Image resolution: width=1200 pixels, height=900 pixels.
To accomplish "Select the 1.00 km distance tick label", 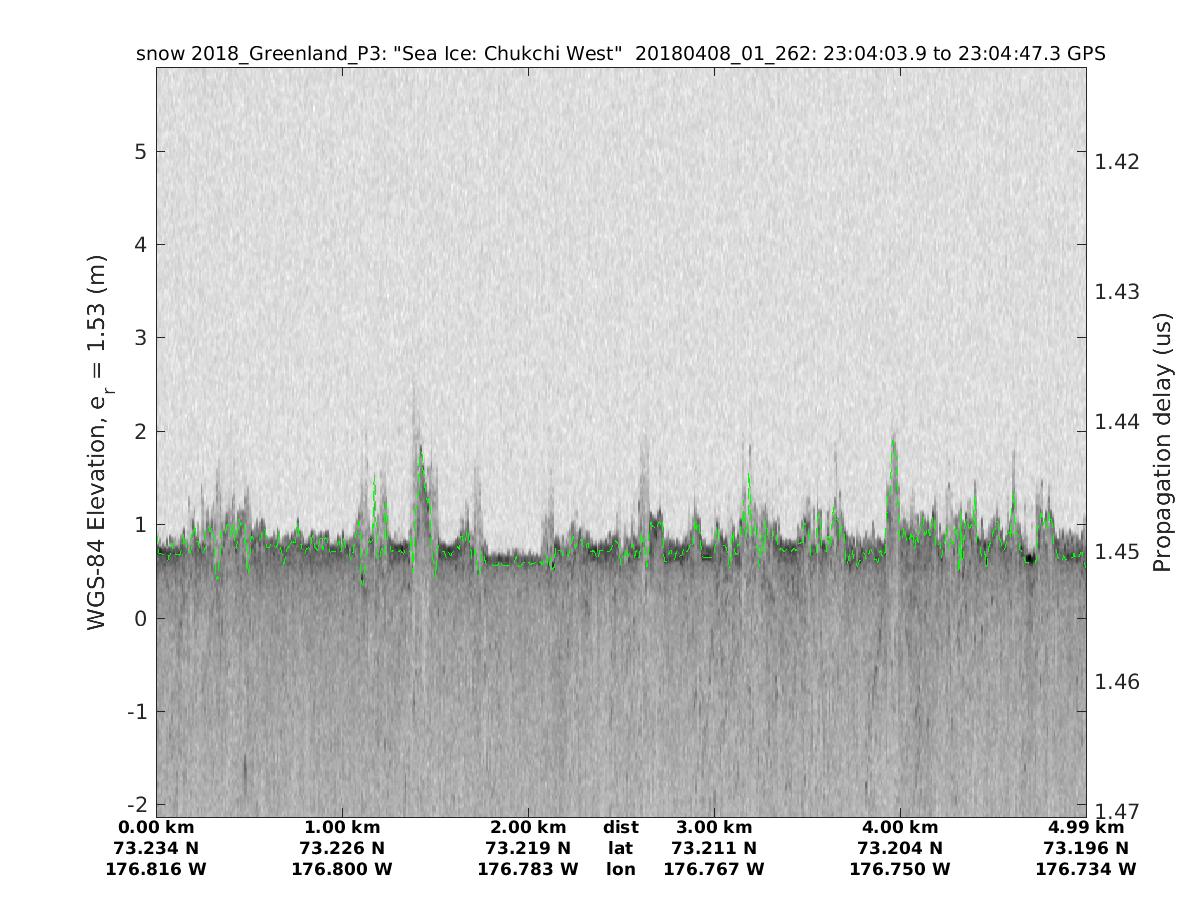I will (342, 827).
